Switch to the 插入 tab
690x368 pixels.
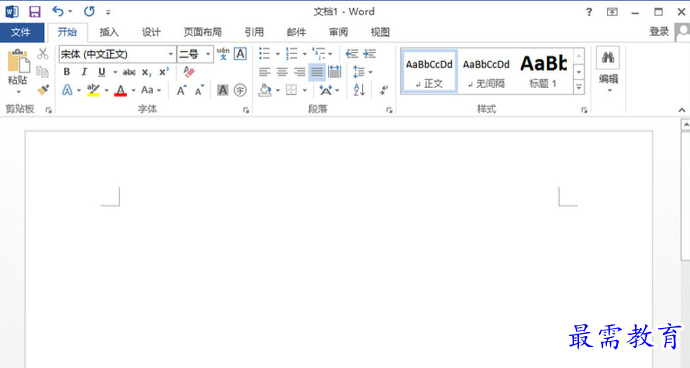pos(109,32)
